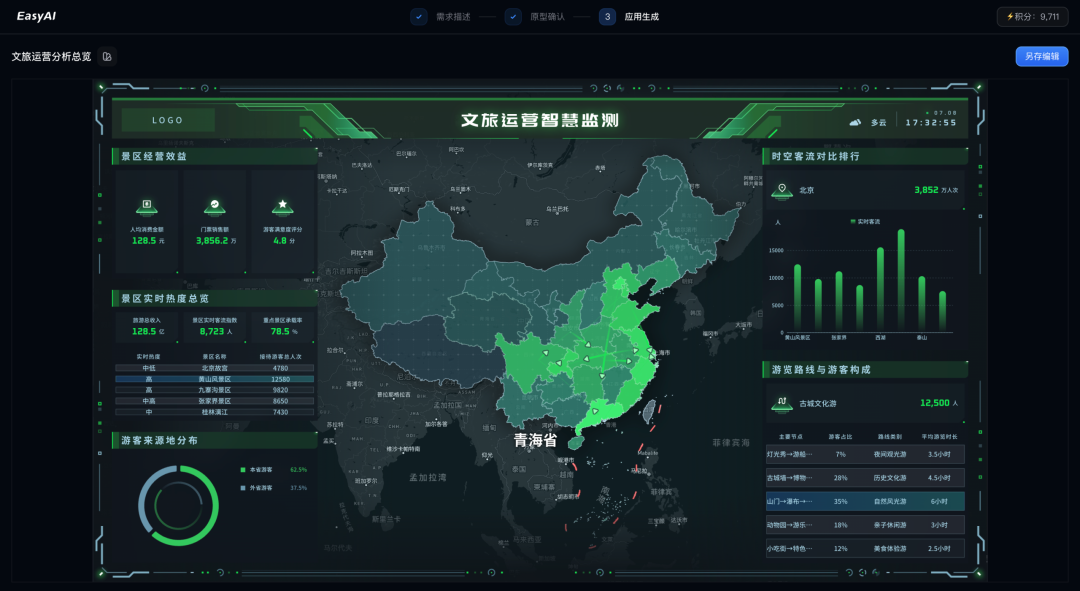Click the 蒙古 label on the map

click(x=532, y=222)
